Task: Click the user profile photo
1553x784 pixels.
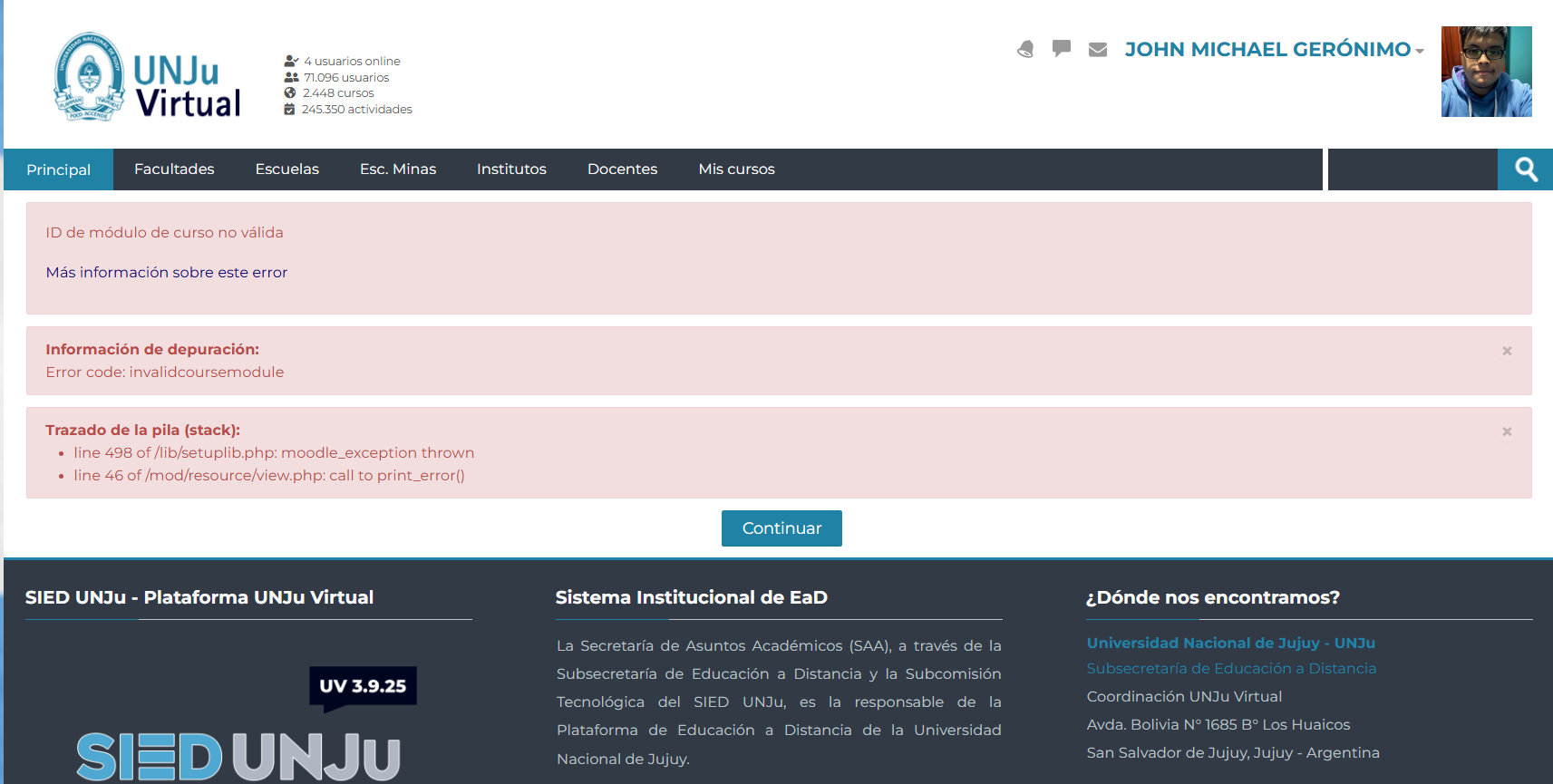Action: 1487,72
